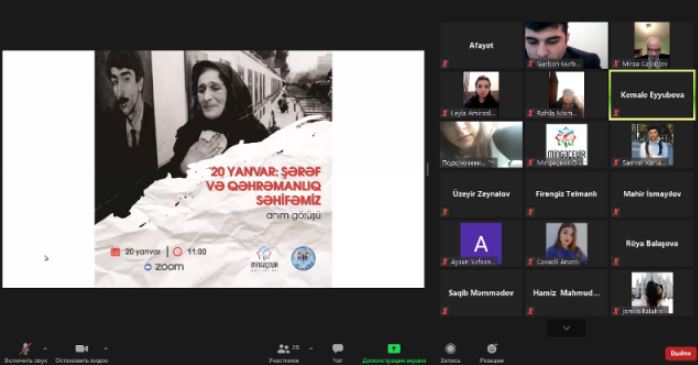This screenshot has width=698, height=365.
Task: Show next page of gallery participants
Action: click(566, 328)
